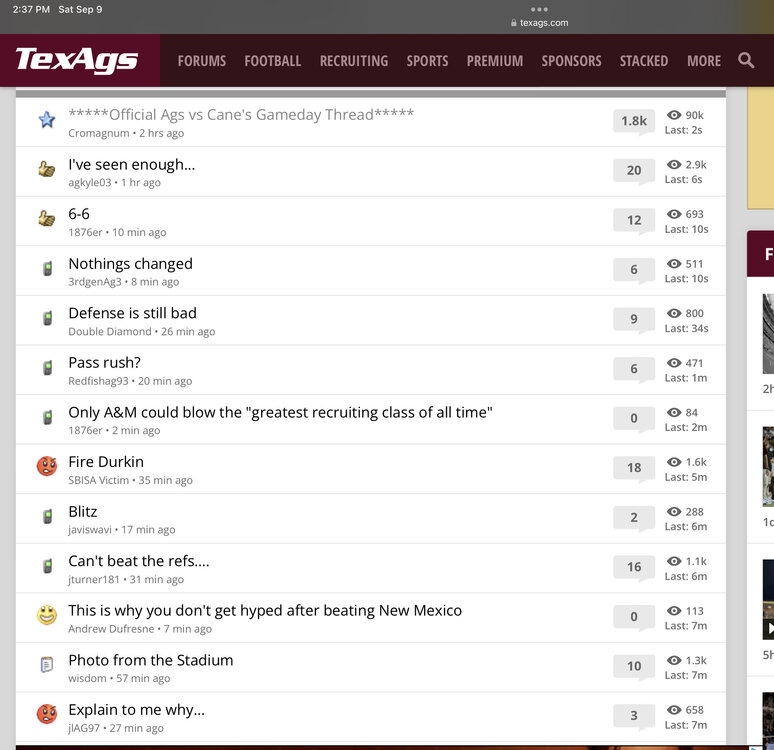Click thumbs-up icon next to "I've seen enough..."
This screenshot has height=750, width=774.
click(47, 170)
